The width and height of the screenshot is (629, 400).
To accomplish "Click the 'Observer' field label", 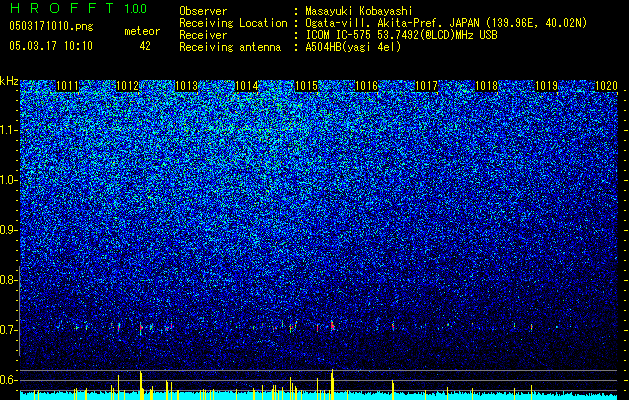I will point(203,11).
